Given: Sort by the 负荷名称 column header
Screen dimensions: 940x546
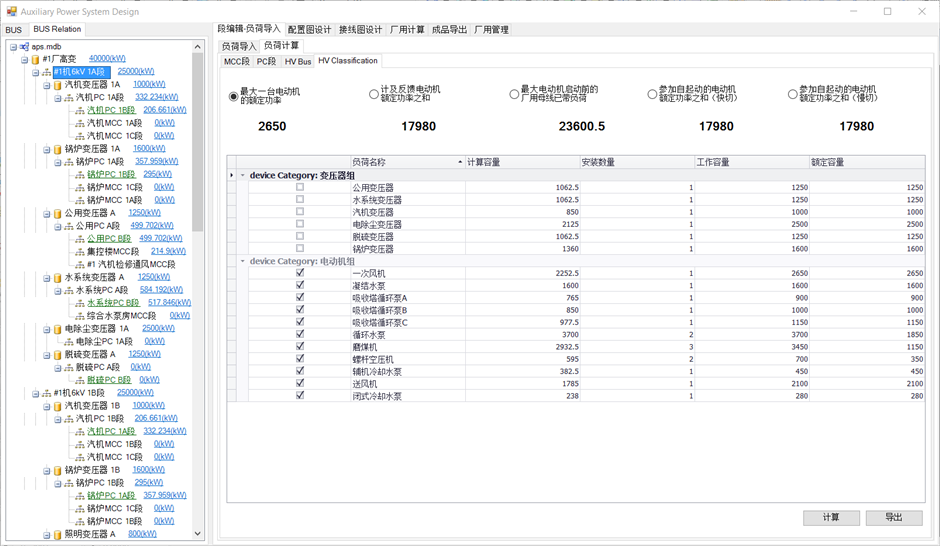Looking at the screenshot, I should coord(407,162).
